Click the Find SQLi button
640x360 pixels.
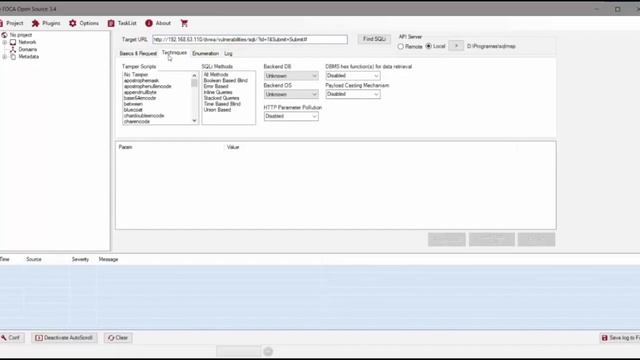tap(374, 39)
